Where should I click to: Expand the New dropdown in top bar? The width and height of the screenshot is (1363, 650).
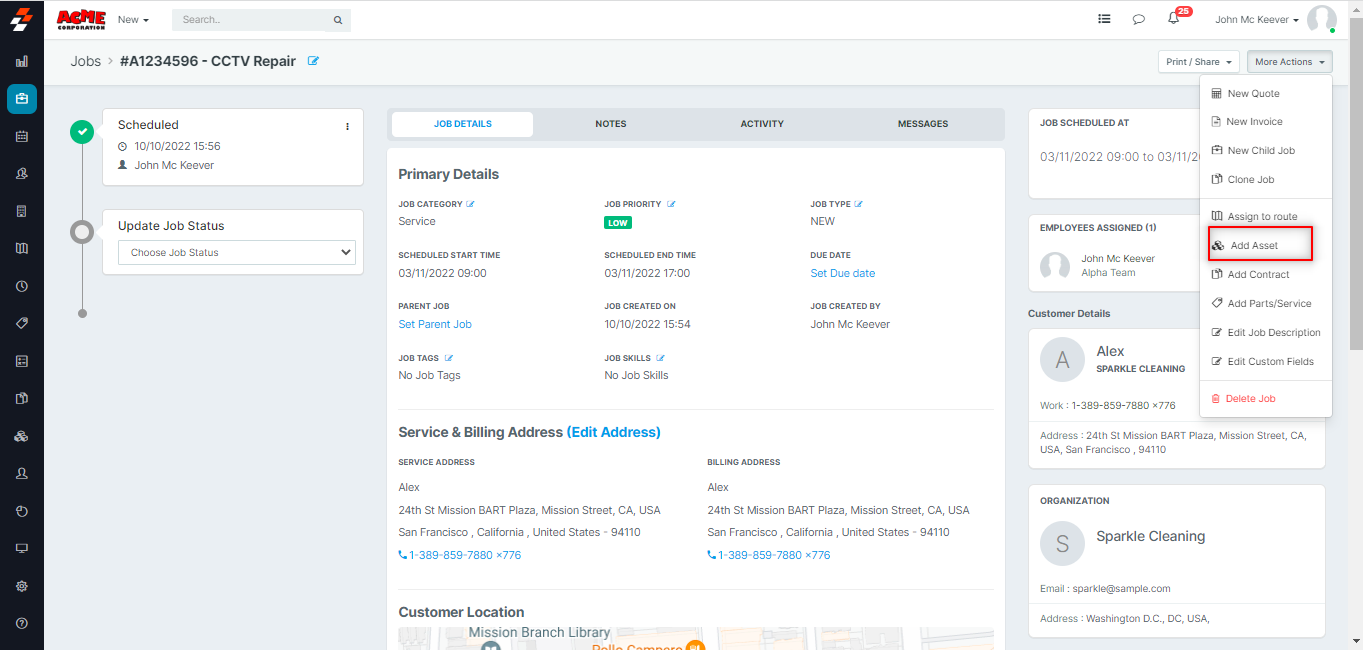click(x=132, y=20)
